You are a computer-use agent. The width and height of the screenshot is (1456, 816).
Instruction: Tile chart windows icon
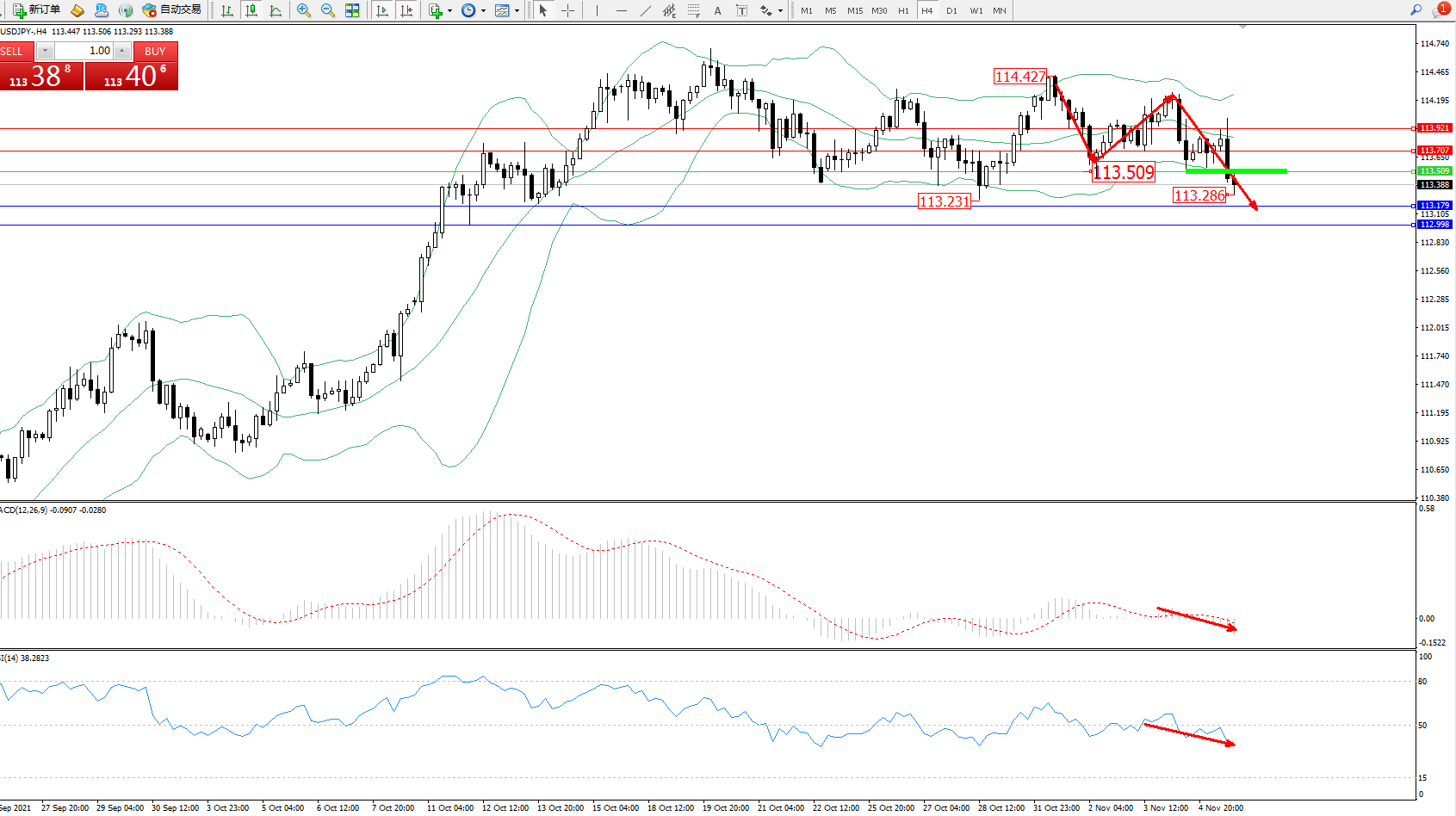352,10
